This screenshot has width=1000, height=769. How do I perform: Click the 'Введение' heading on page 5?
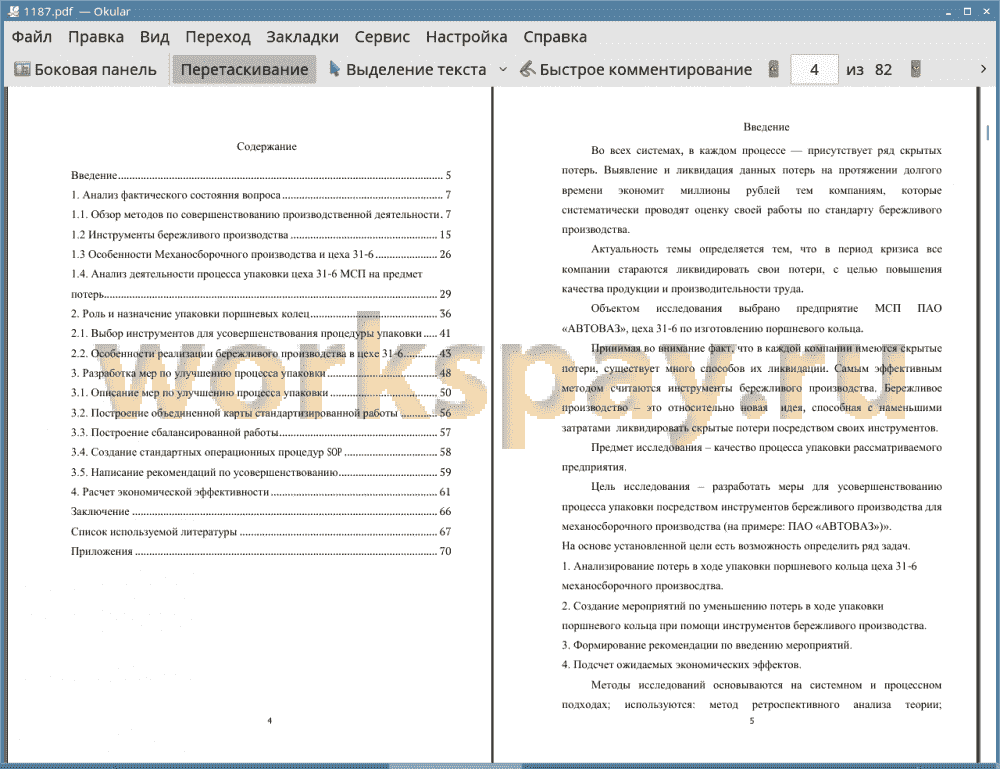point(766,128)
